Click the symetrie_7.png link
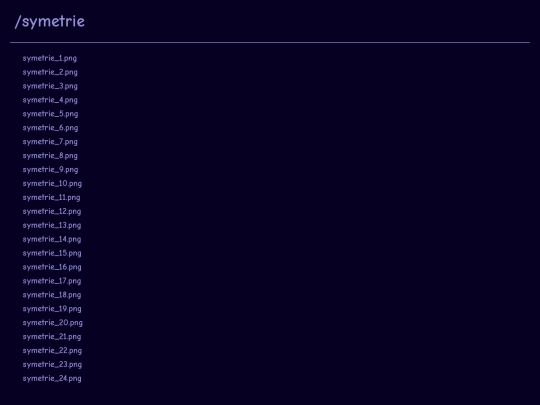540x405 pixels. tap(50, 142)
